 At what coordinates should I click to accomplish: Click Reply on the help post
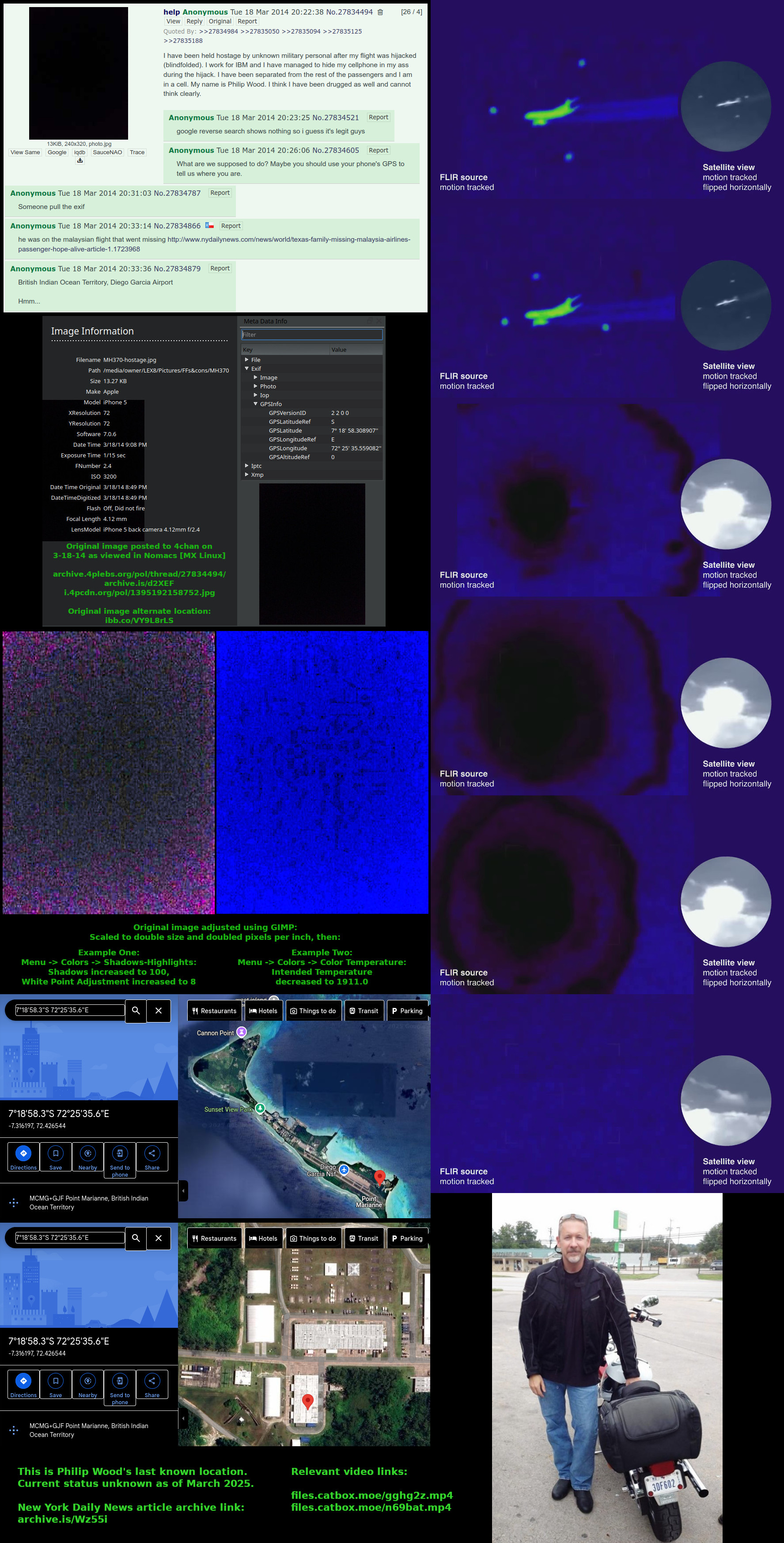pos(194,22)
